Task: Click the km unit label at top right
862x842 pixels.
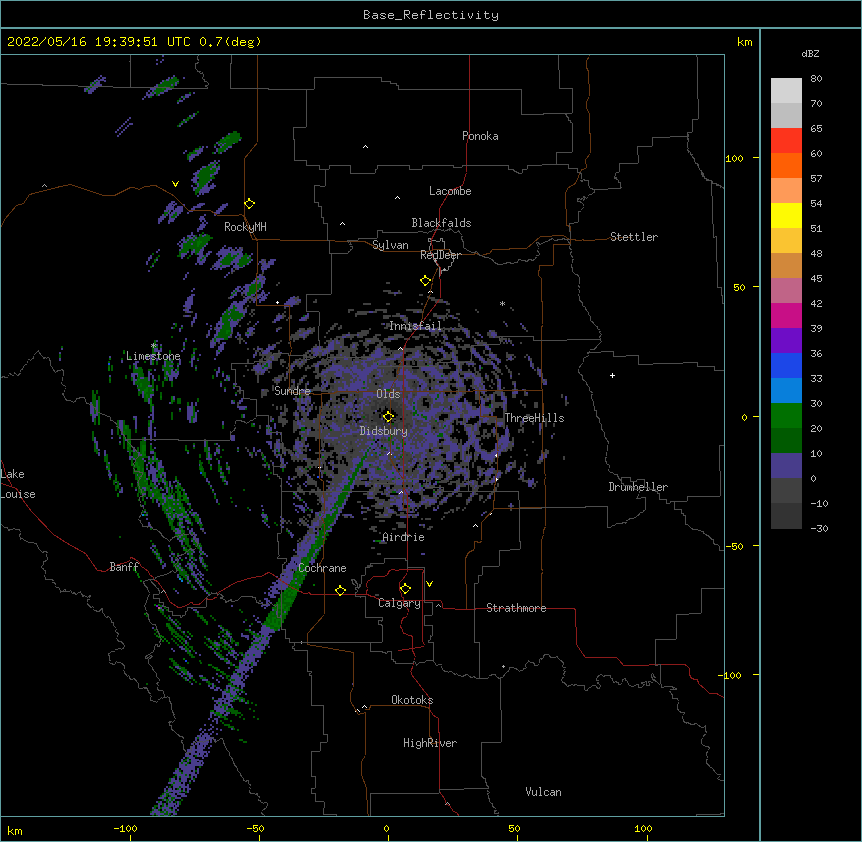Action: [744, 42]
